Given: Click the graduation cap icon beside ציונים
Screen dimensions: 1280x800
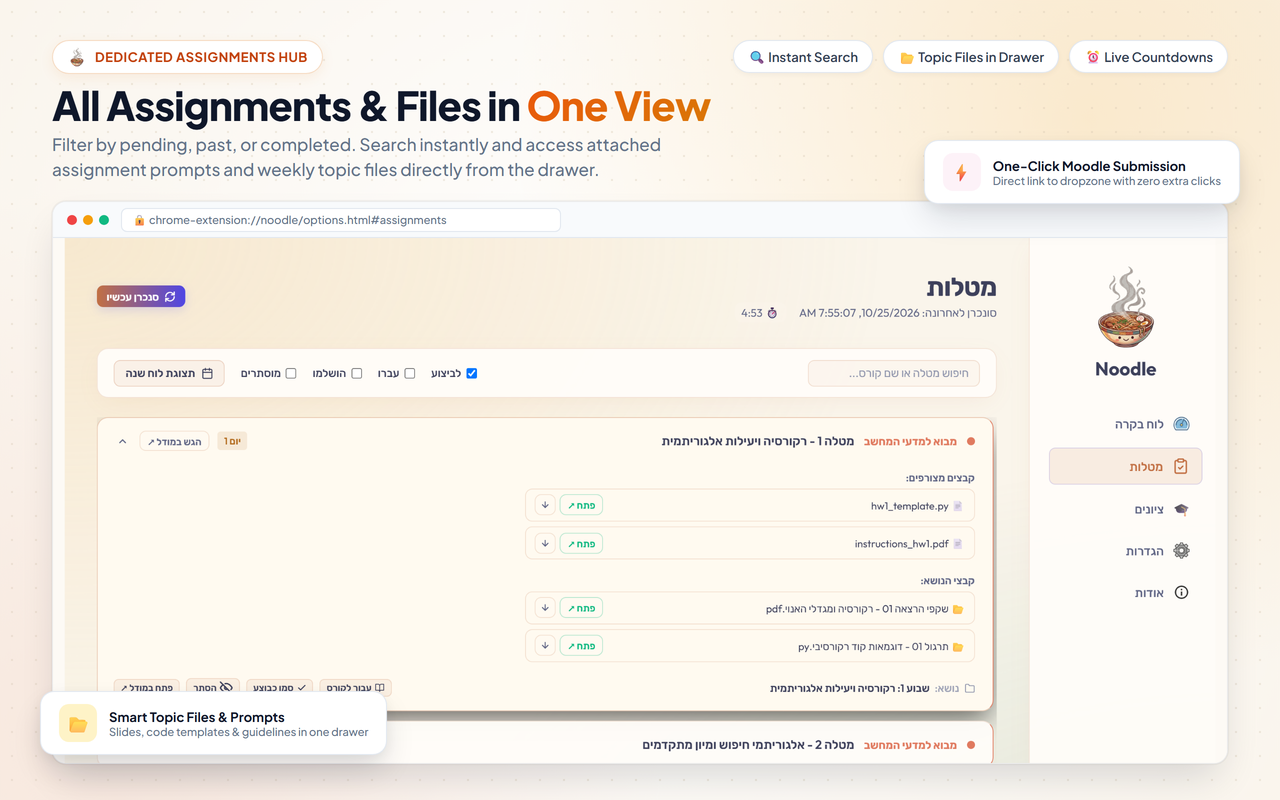Looking at the screenshot, I should click(x=1181, y=509).
